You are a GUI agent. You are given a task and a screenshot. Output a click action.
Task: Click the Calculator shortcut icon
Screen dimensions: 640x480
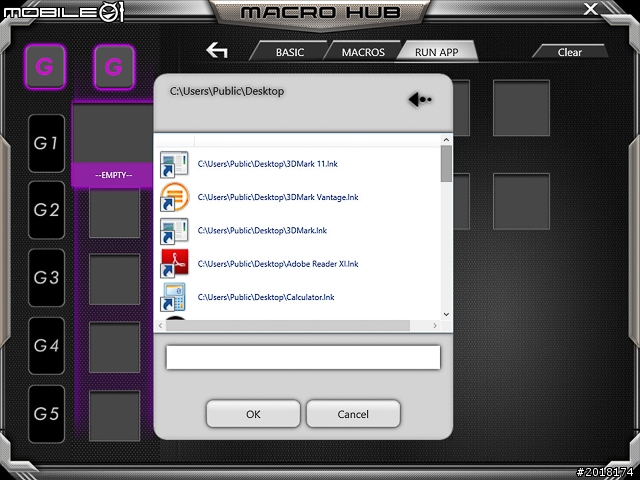(x=173, y=297)
